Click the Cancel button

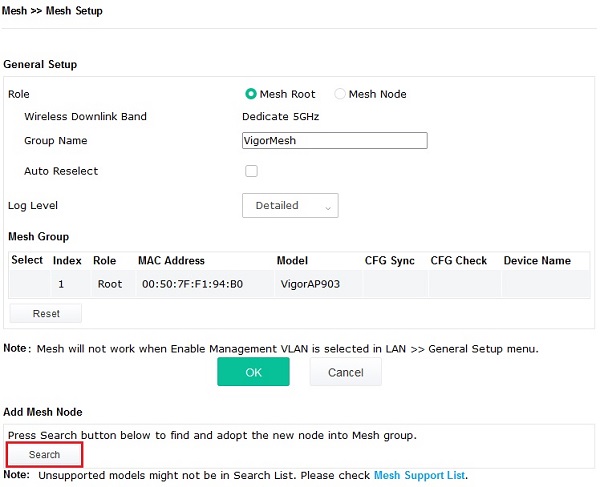click(346, 372)
